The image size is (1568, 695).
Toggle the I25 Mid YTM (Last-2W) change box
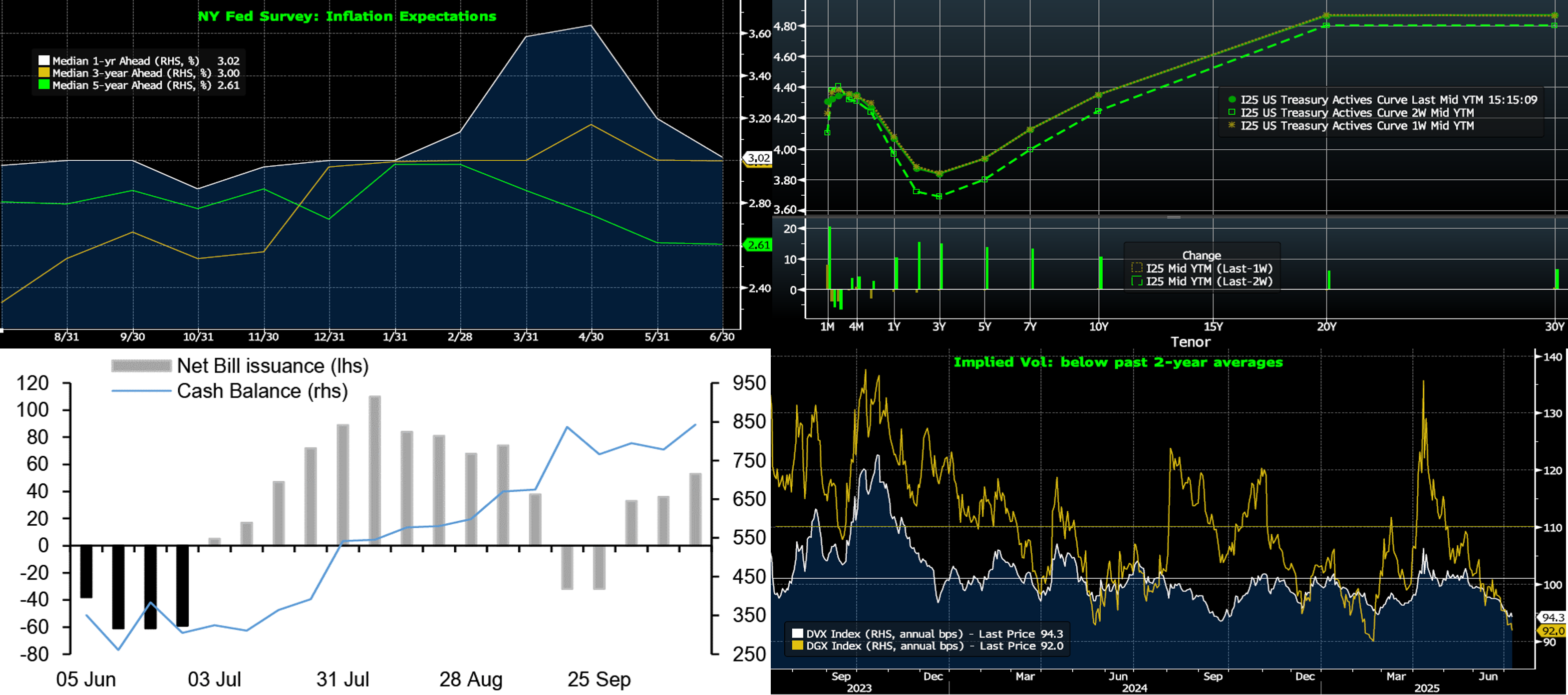pyautogui.click(x=1136, y=281)
